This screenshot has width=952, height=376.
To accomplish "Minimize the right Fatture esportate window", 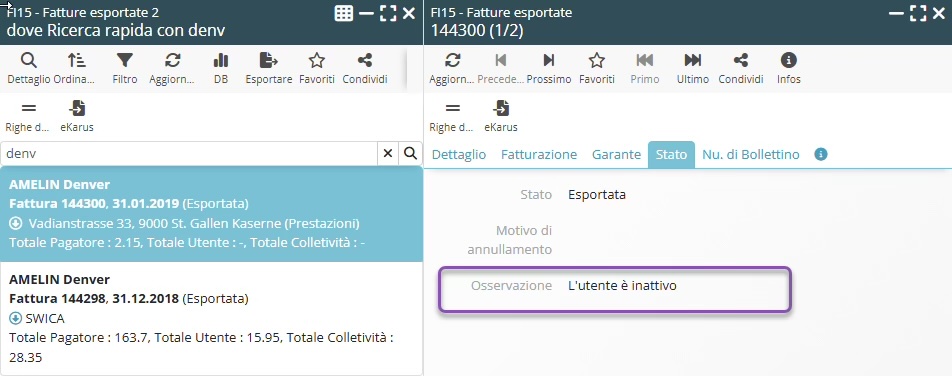I will [x=896, y=13].
